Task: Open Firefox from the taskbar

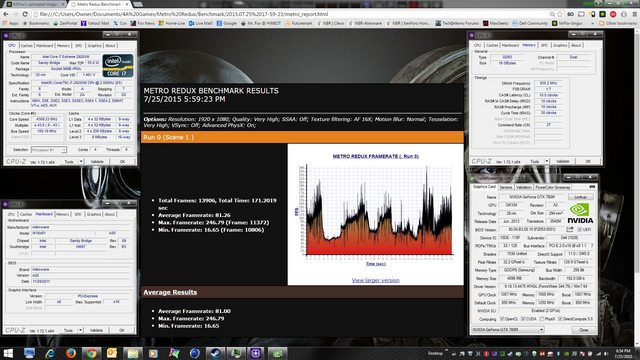Action: pyautogui.click(x=71, y=353)
